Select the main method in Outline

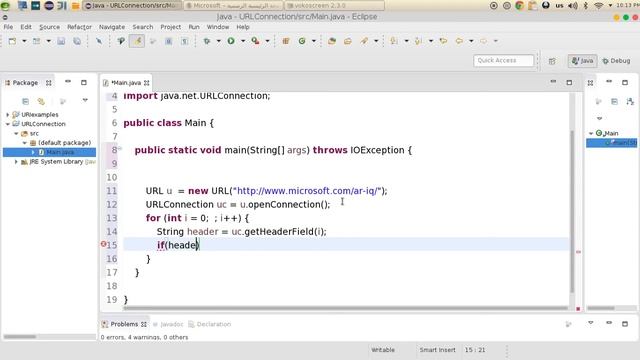point(612,143)
